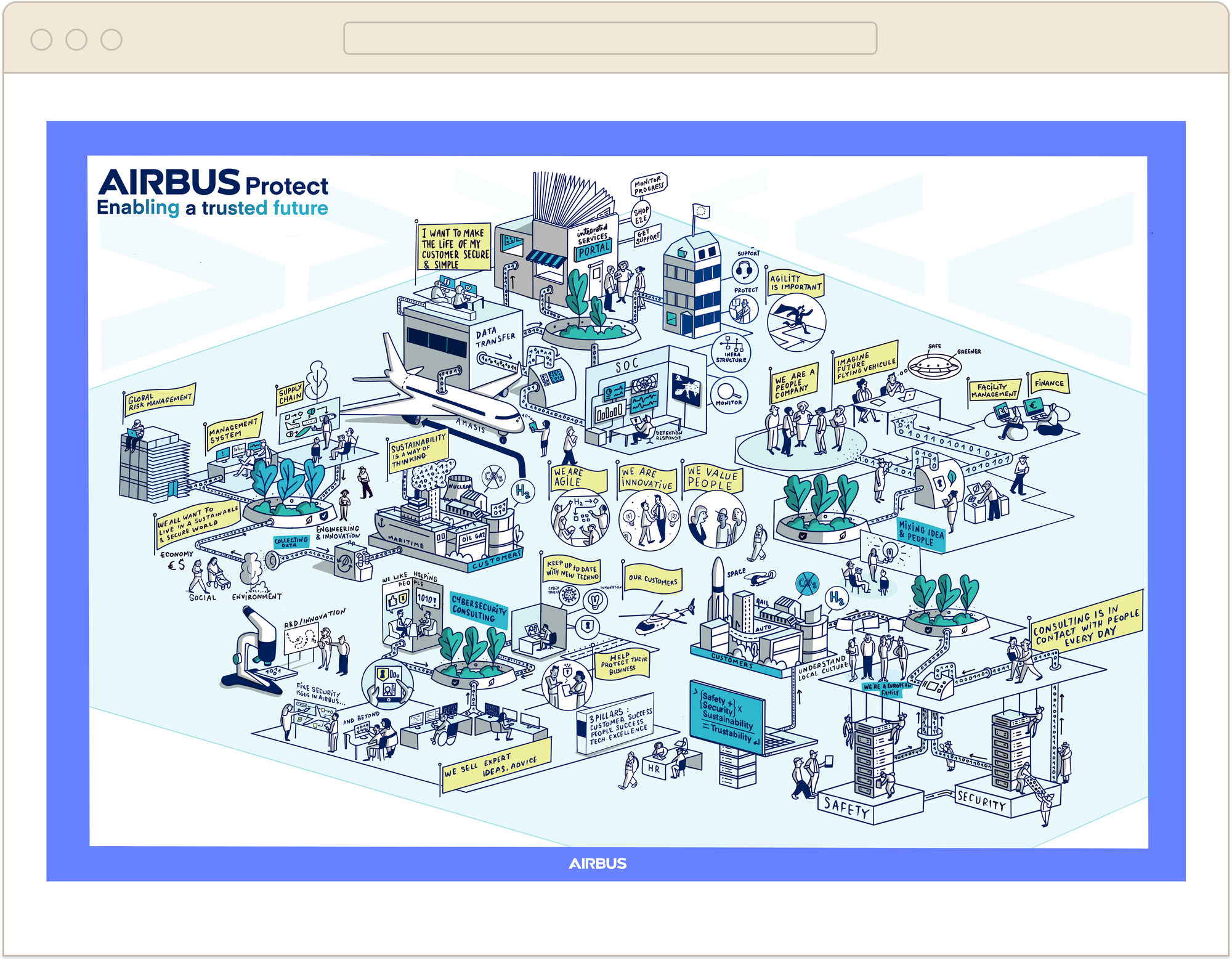Viewport: 1232px width, 960px height.
Task: Click the 'Supply Chain' sign
Action: coord(290,395)
